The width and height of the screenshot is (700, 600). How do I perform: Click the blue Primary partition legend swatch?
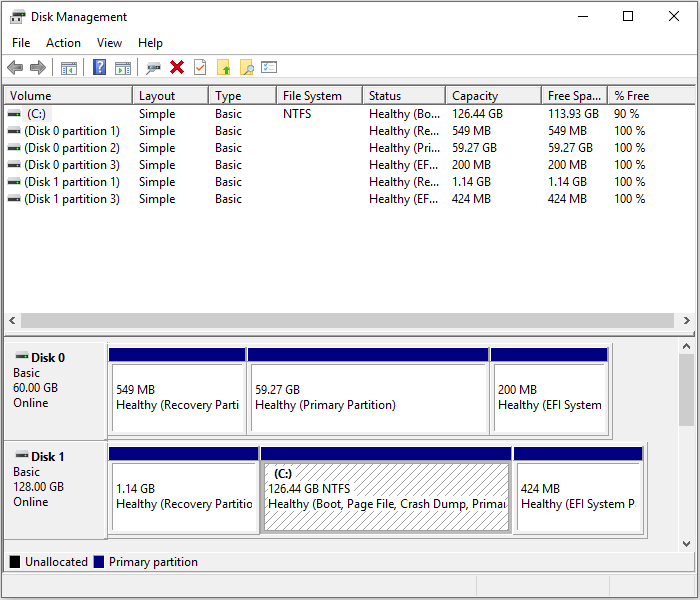click(x=99, y=562)
